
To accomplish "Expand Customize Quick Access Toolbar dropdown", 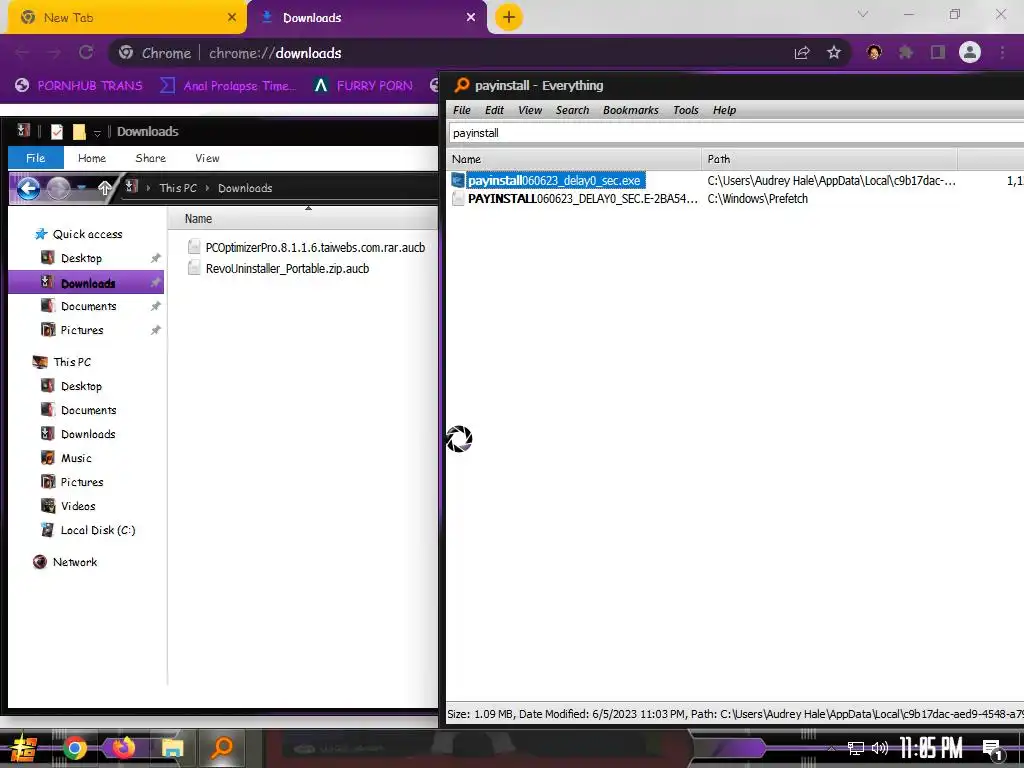I will click(97, 133).
